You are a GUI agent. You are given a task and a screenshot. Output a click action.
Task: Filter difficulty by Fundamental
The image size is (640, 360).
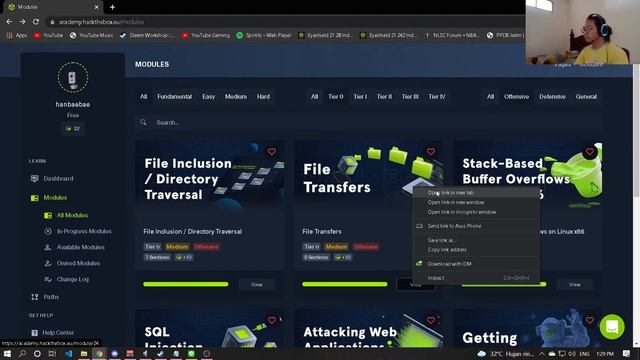click(174, 97)
